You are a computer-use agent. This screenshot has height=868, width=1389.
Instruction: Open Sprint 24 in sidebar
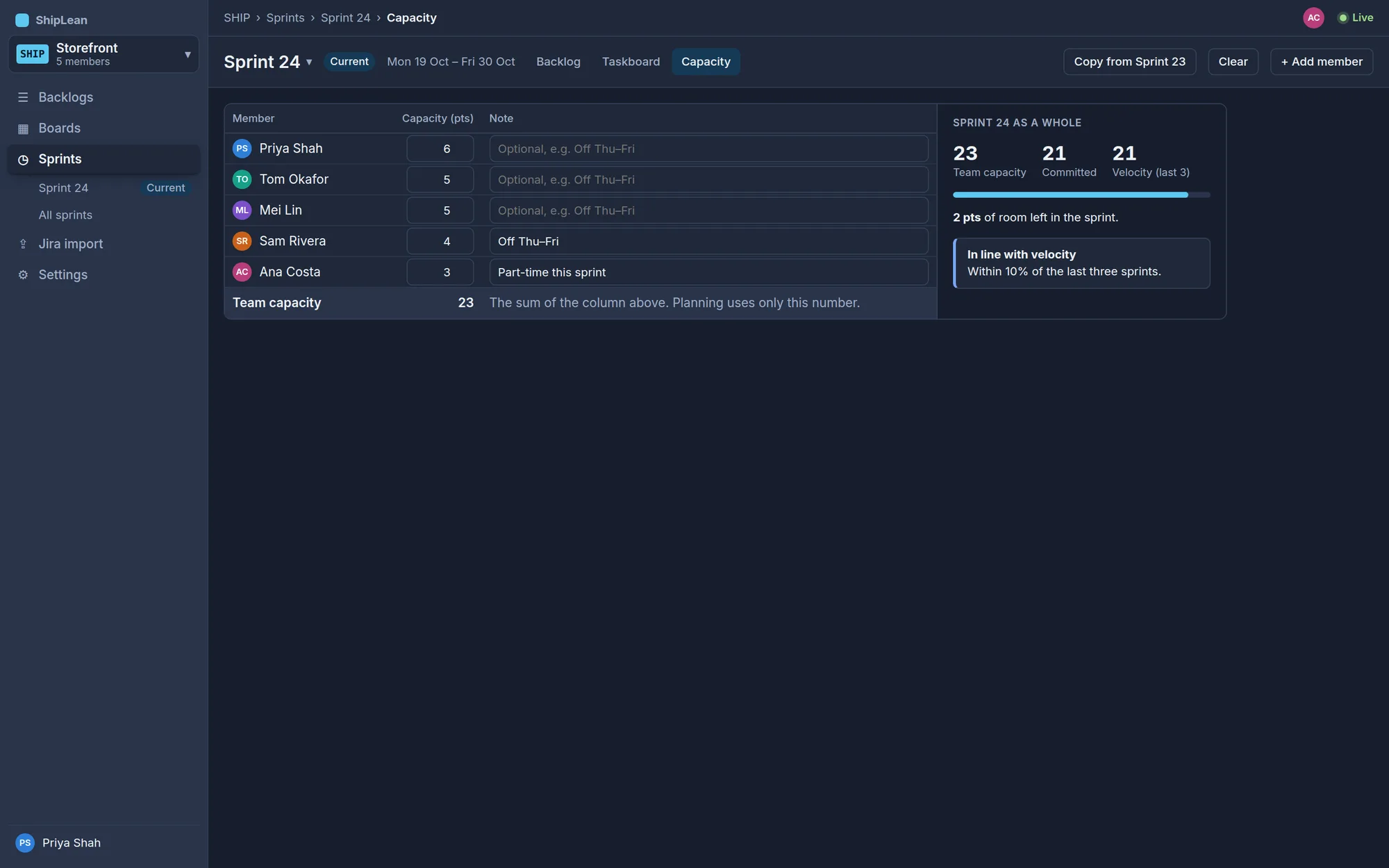[104, 188]
